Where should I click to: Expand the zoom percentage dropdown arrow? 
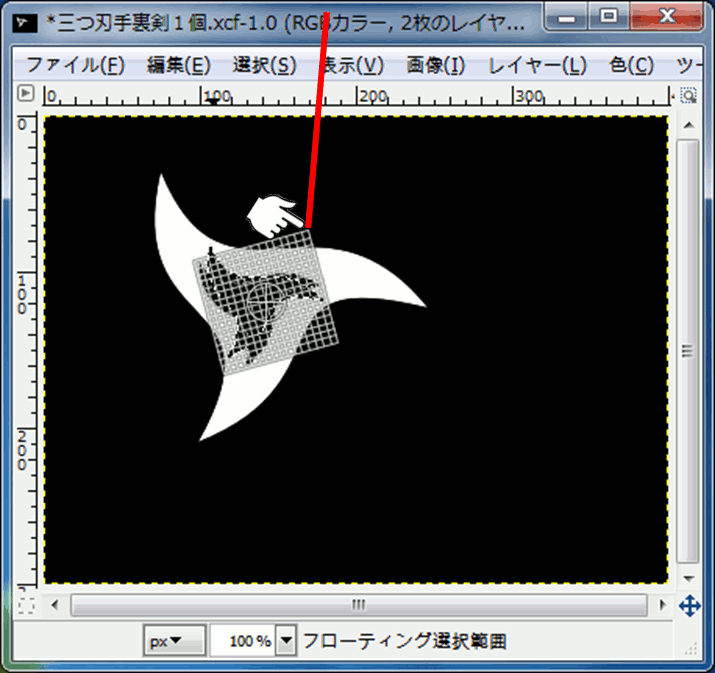coord(287,641)
